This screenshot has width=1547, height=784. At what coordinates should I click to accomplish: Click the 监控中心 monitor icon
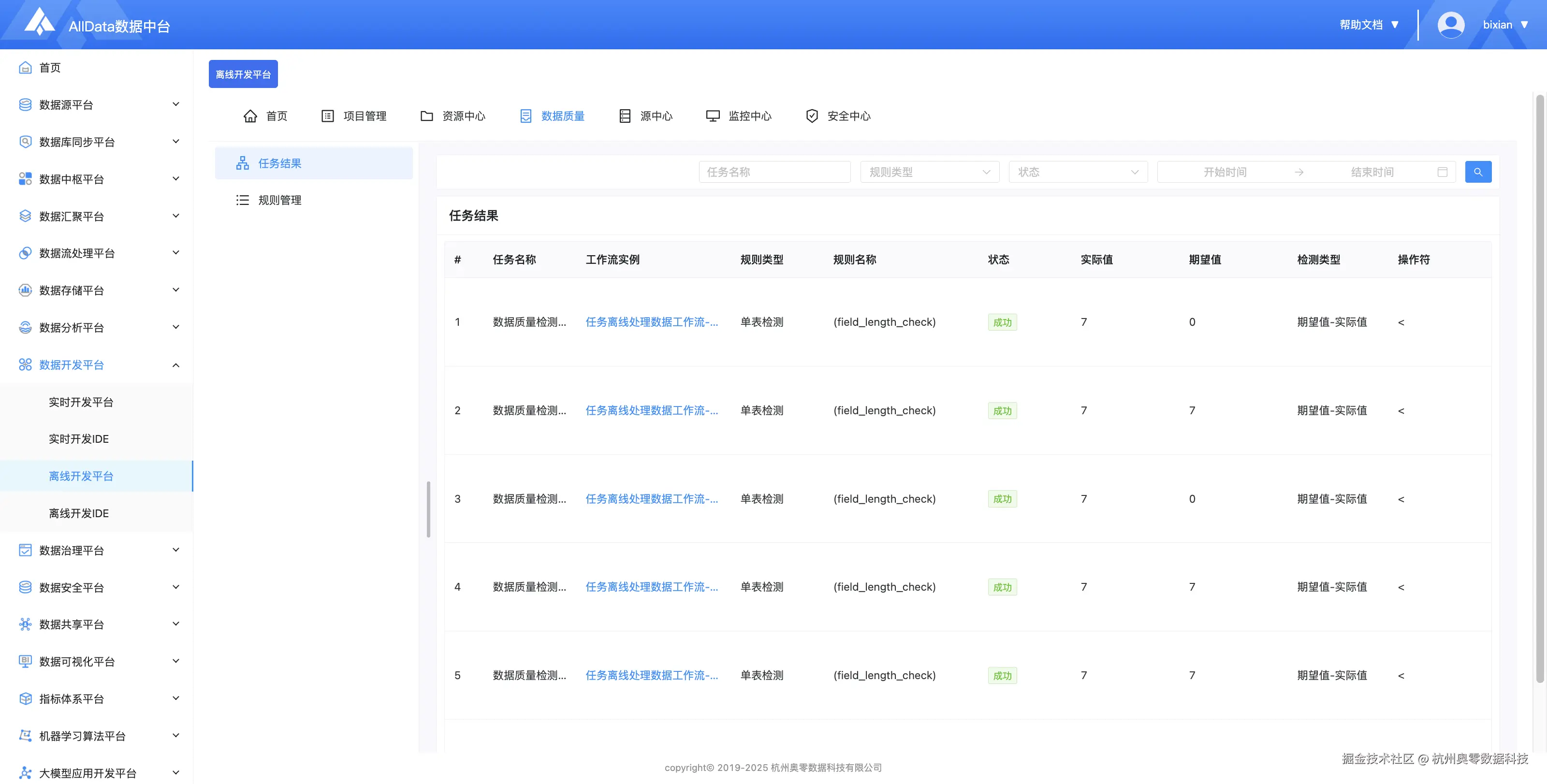pyautogui.click(x=713, y=116)
